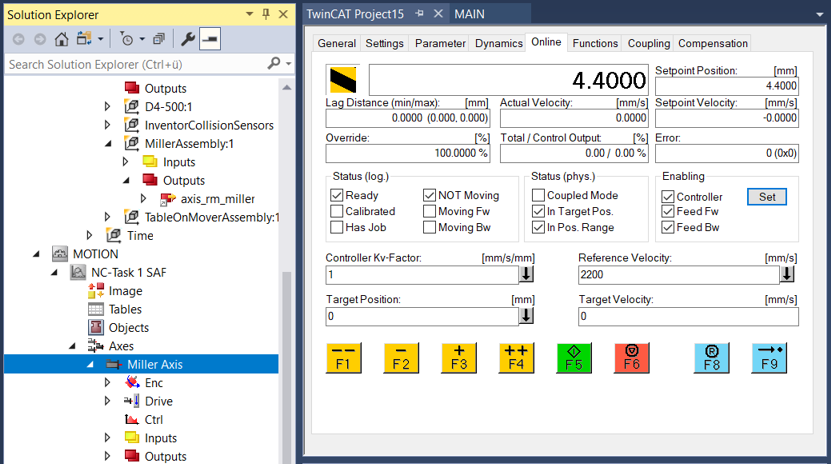Open the Dynamics tab
Viewport: 831px width, 464px height.
[x=499, y=43]
